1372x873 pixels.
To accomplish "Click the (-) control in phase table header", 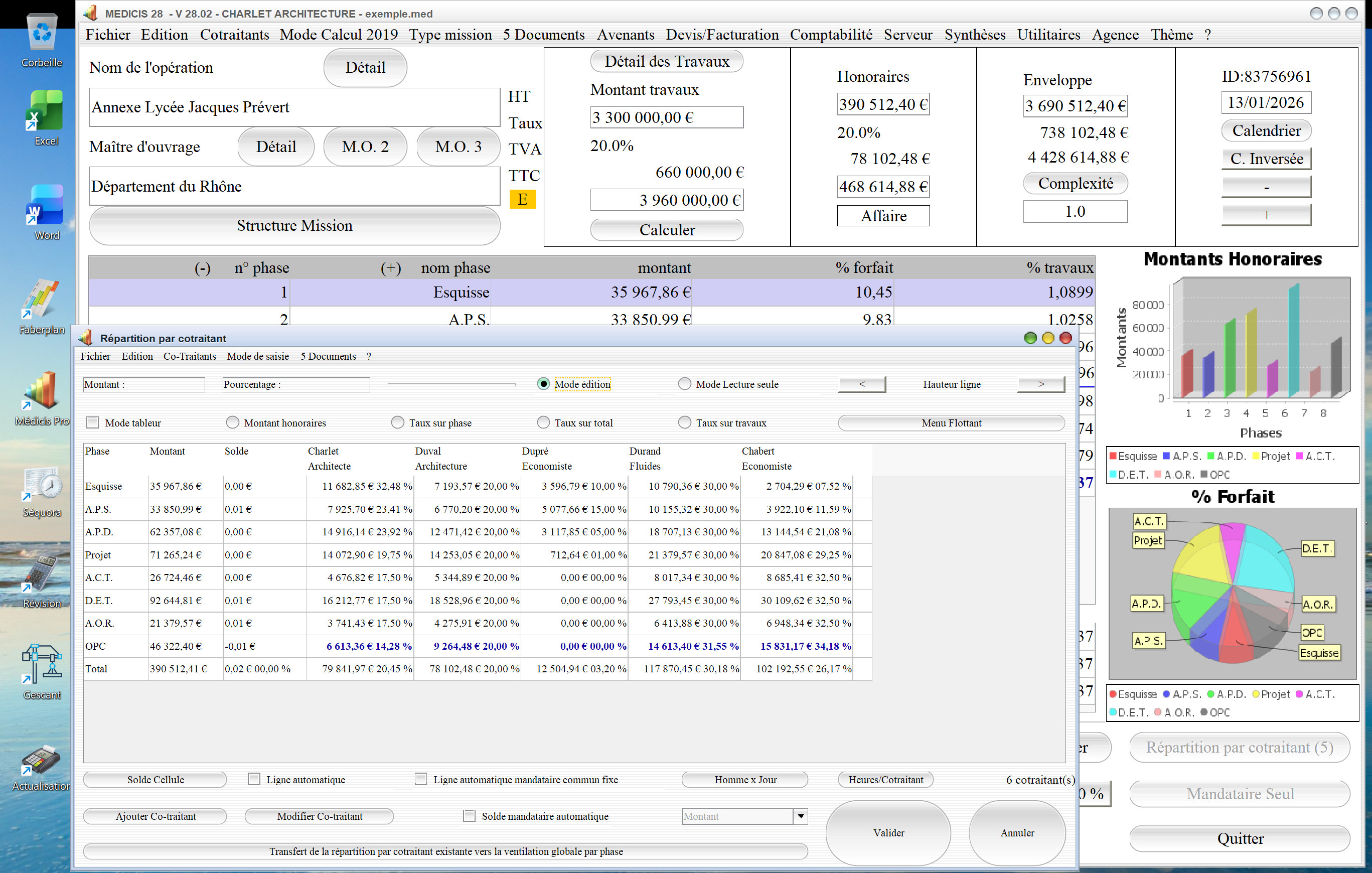I will [202, 268].
